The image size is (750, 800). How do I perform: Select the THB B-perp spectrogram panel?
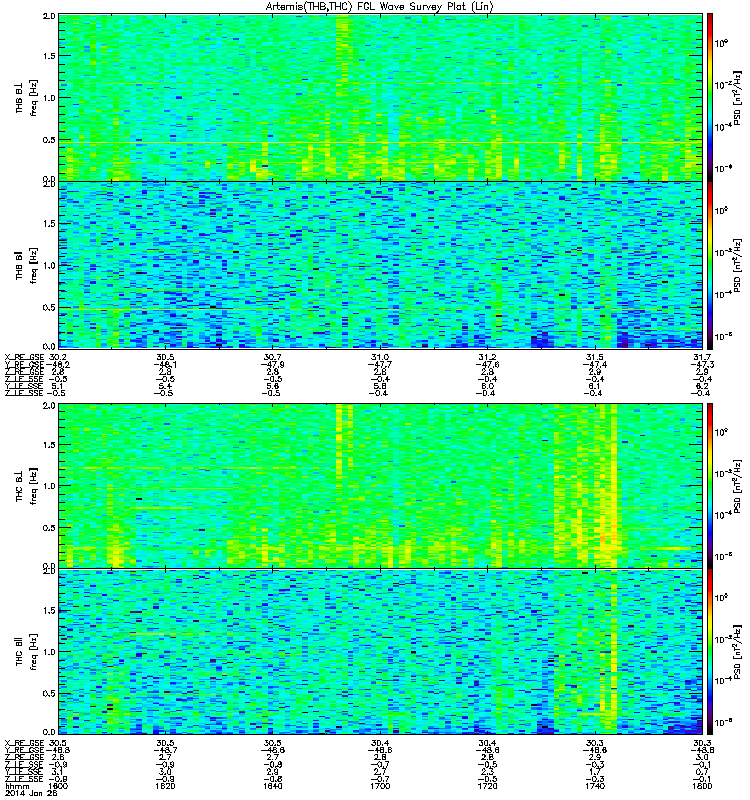tap(380, 97)
